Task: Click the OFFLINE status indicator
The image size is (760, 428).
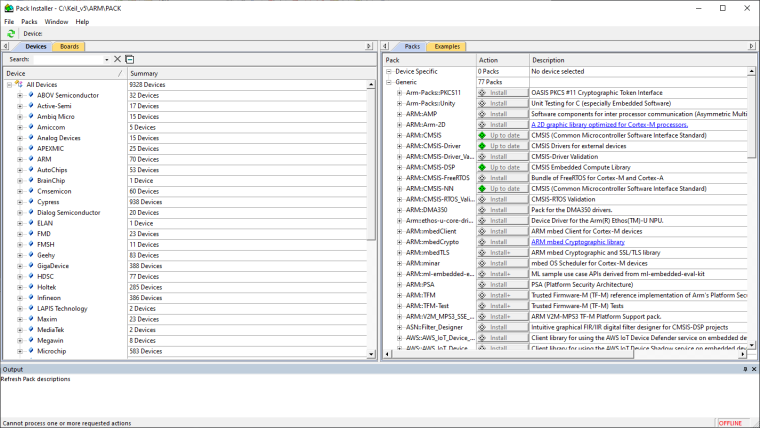Action: (730, 423)
